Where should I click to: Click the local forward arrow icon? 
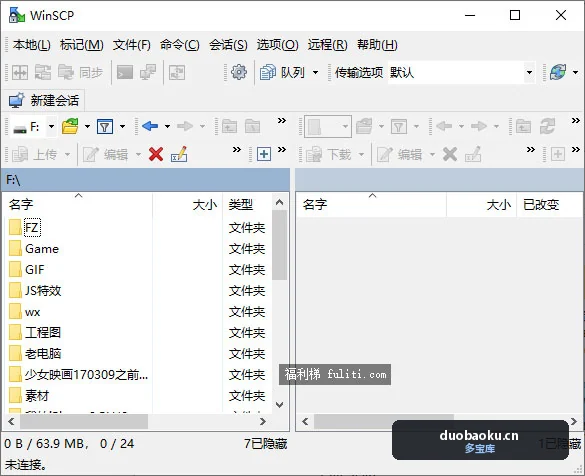coord(185,126)
